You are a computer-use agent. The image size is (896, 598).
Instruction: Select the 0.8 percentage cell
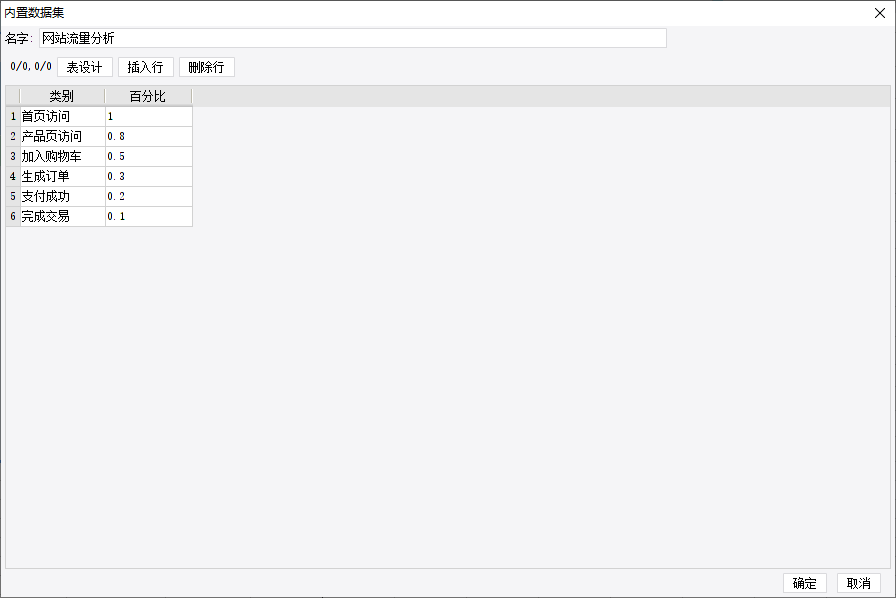coord(149,137)
